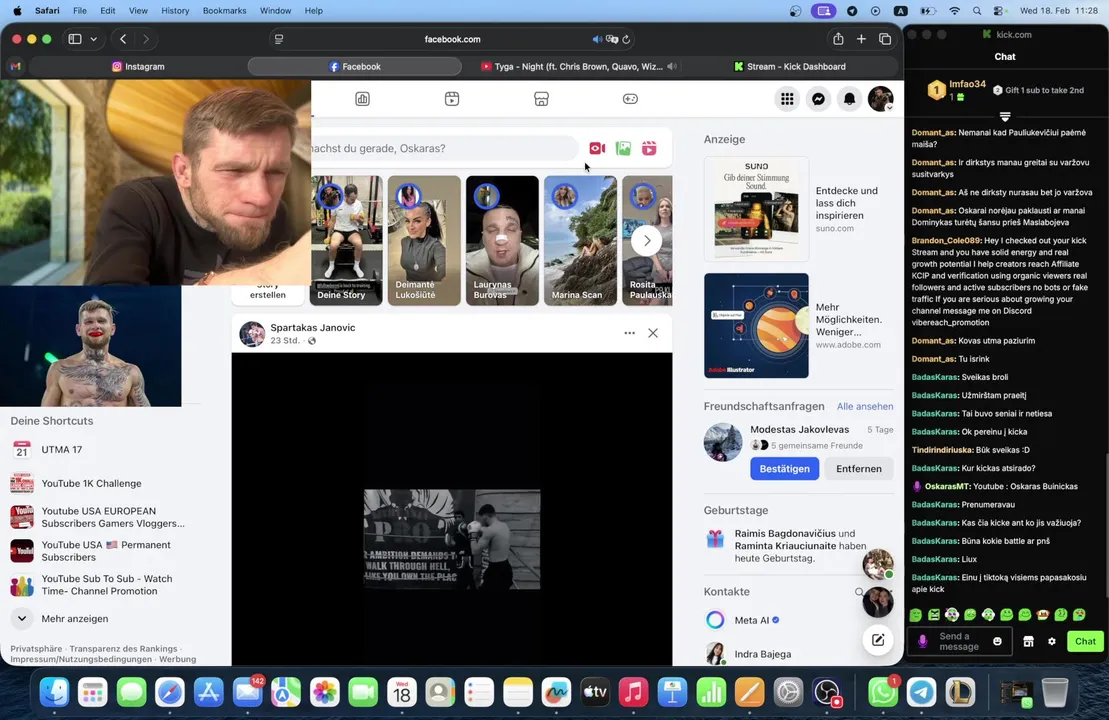Open Safari File menu
This screenshot has width=1109, height=720.
(80, 11)
